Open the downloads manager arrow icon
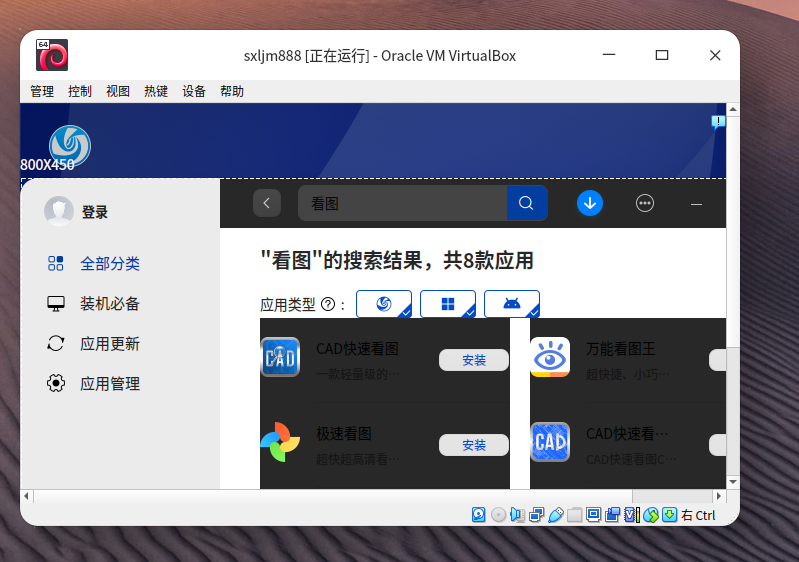Viewport: 799px width, 562px height. 590,203
